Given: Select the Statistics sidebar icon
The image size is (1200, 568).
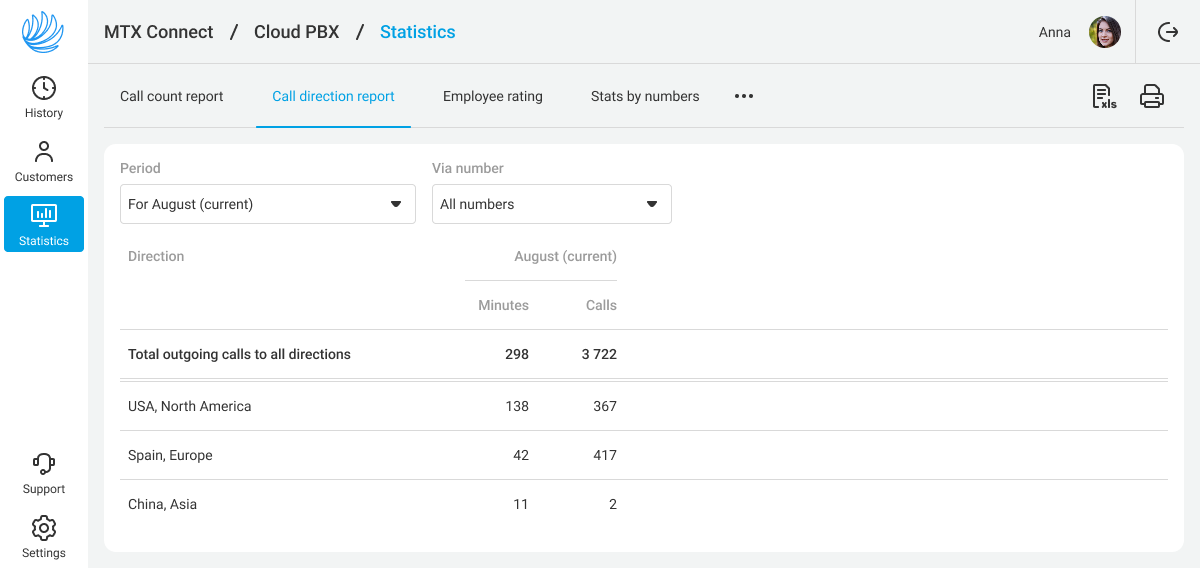Looking at the screenshot, I should 44,224.
